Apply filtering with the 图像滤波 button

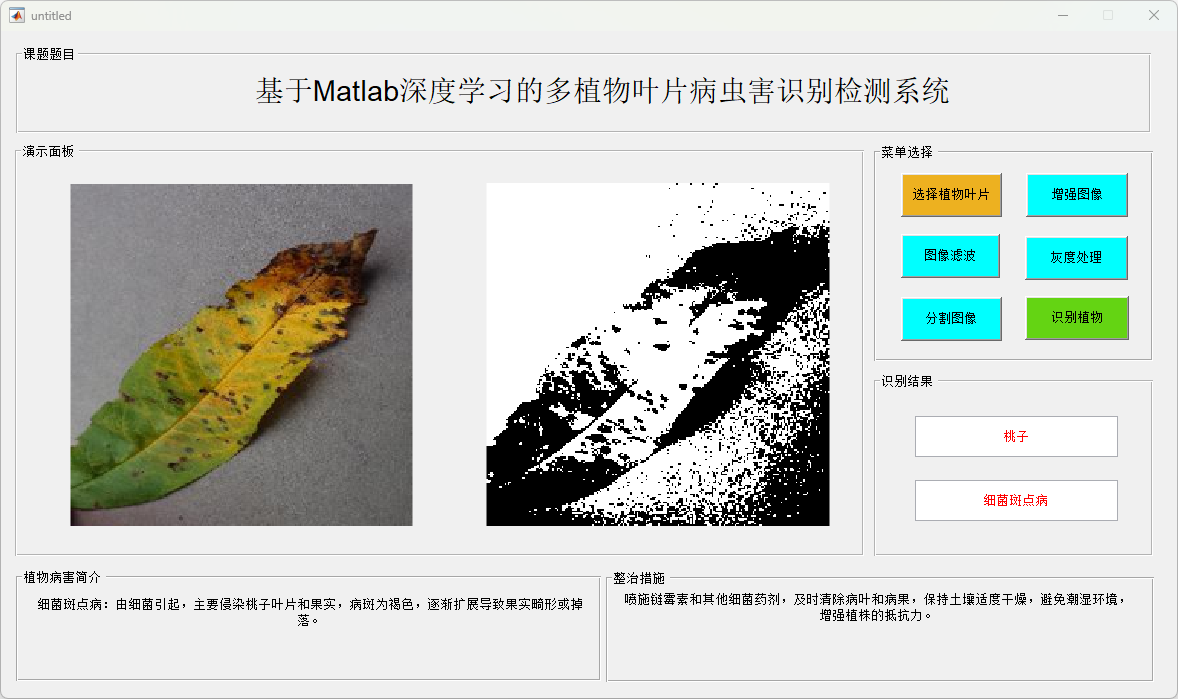[950, 256]
